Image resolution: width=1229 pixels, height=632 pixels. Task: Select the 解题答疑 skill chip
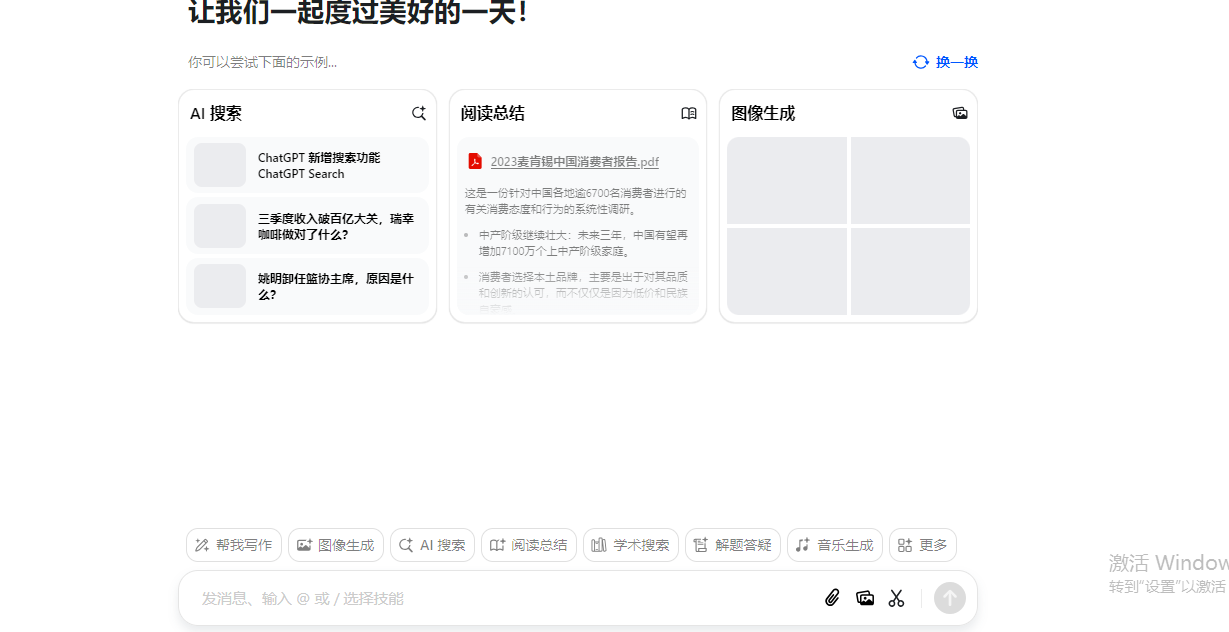(733, 545)
